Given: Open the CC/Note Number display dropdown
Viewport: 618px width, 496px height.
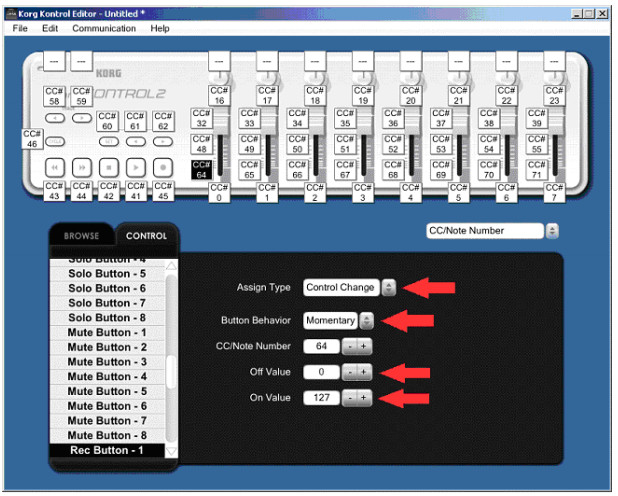Looking at the screenshot, I should (x=552, y=231).
